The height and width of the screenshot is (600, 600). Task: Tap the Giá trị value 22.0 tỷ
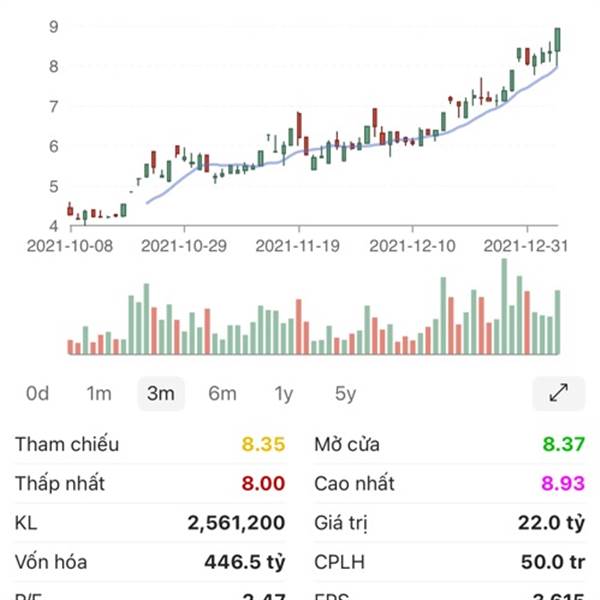click(551, 523)
